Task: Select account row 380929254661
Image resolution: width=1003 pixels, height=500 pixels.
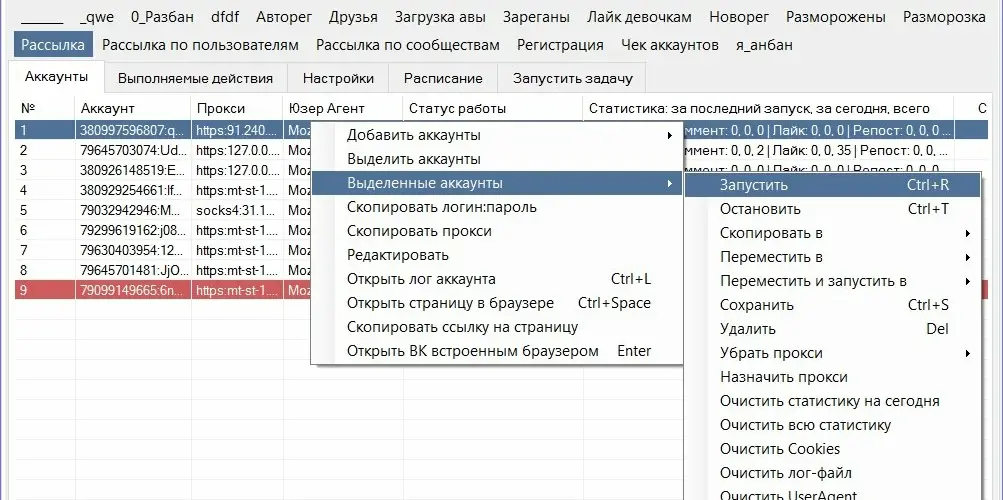Action: [133, 191]
